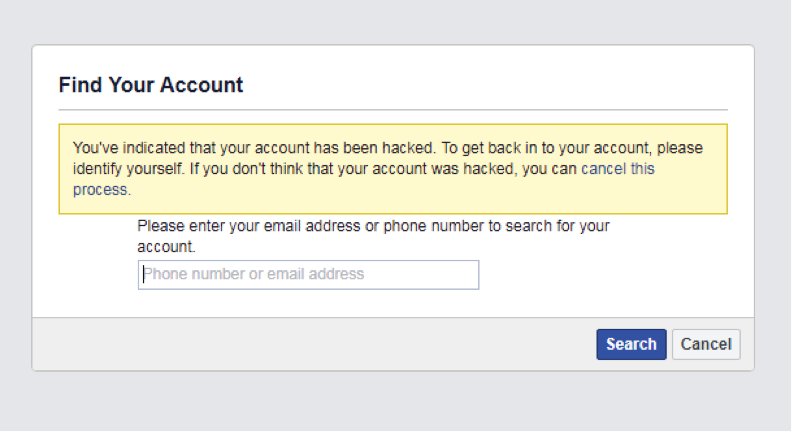The height and width of the screenshot is (432, 792).
Task: Click white space right of the input field
Action: point(600,275)
